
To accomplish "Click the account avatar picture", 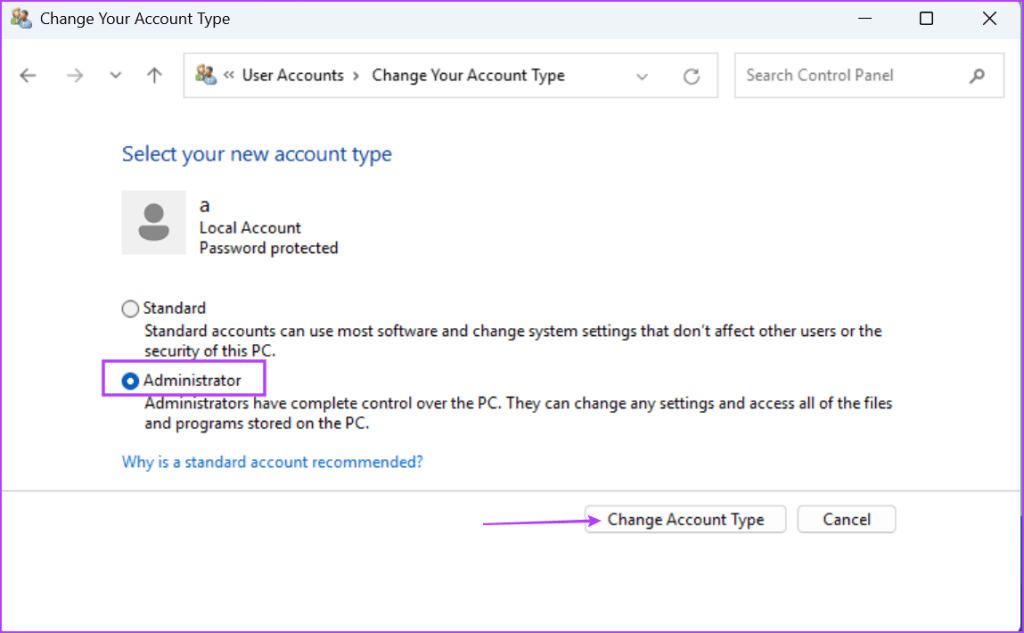I will point(153,222).
